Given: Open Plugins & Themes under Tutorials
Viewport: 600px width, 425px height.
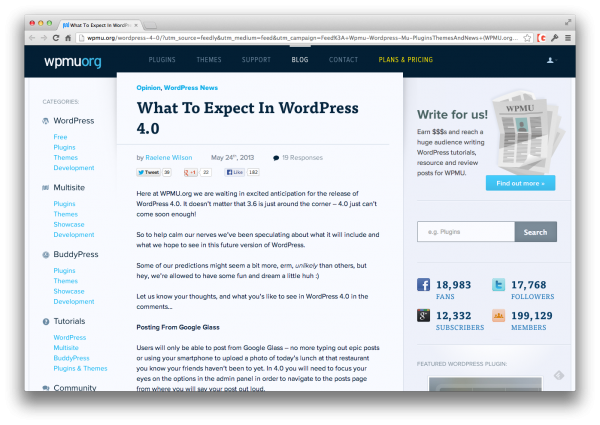Looking at the screenshot, I should pos(80,368).
